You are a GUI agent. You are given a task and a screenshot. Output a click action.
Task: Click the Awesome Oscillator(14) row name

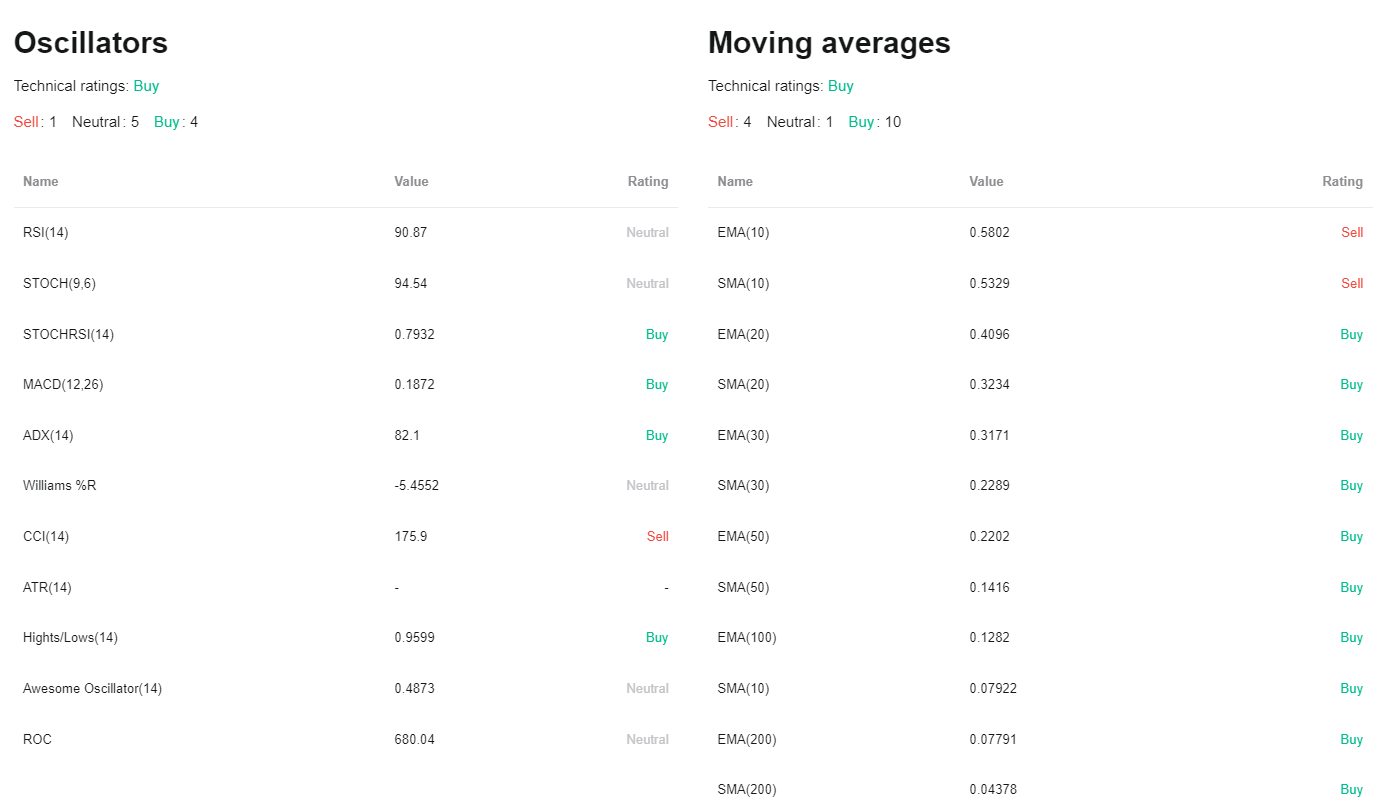point(92,689)
